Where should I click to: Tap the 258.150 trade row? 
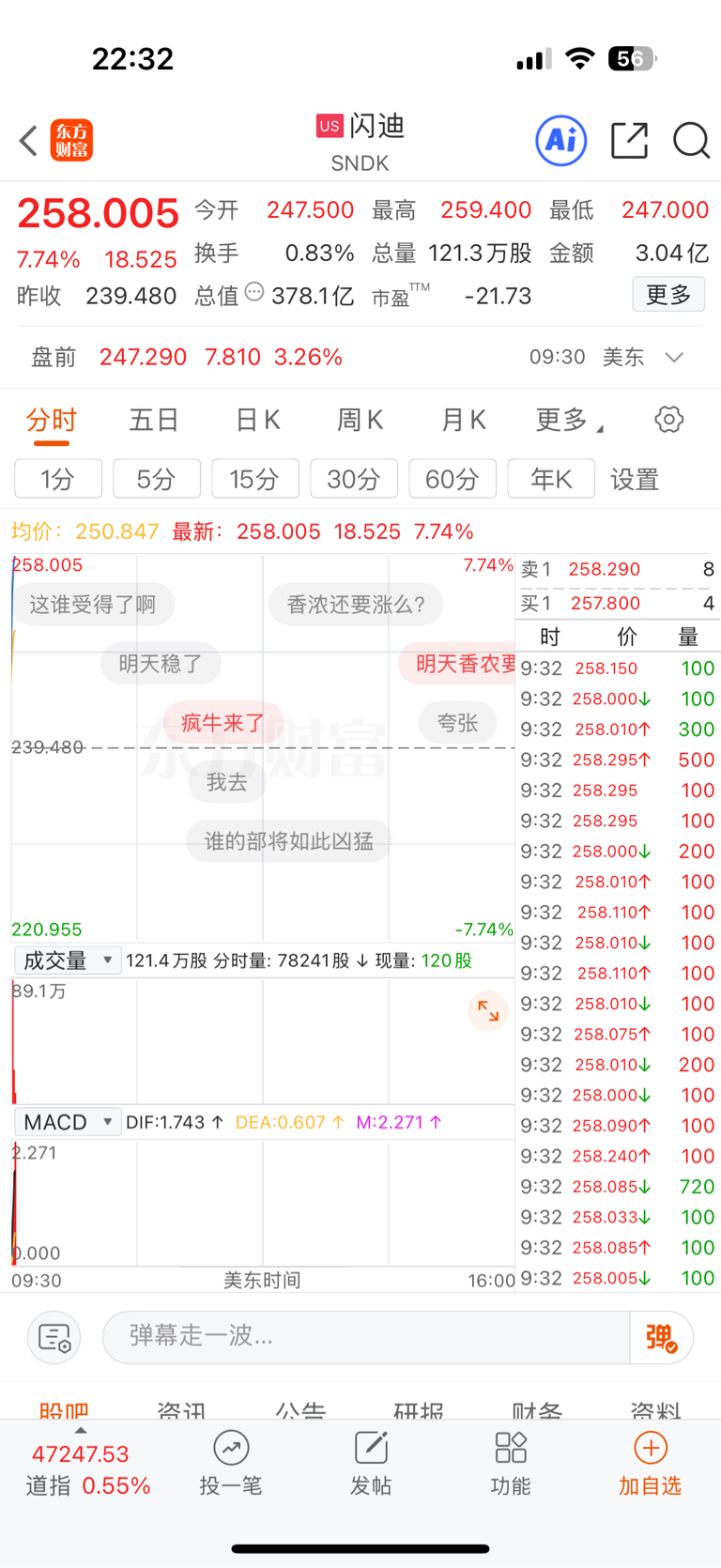pos(618,669)
